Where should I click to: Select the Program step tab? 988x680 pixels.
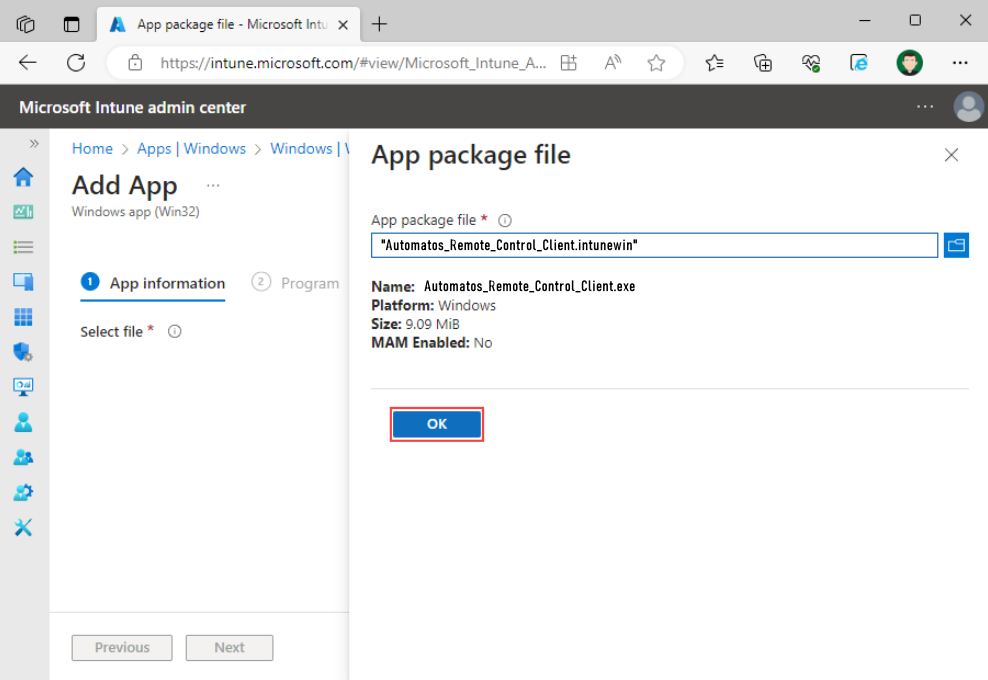point(296,283)
